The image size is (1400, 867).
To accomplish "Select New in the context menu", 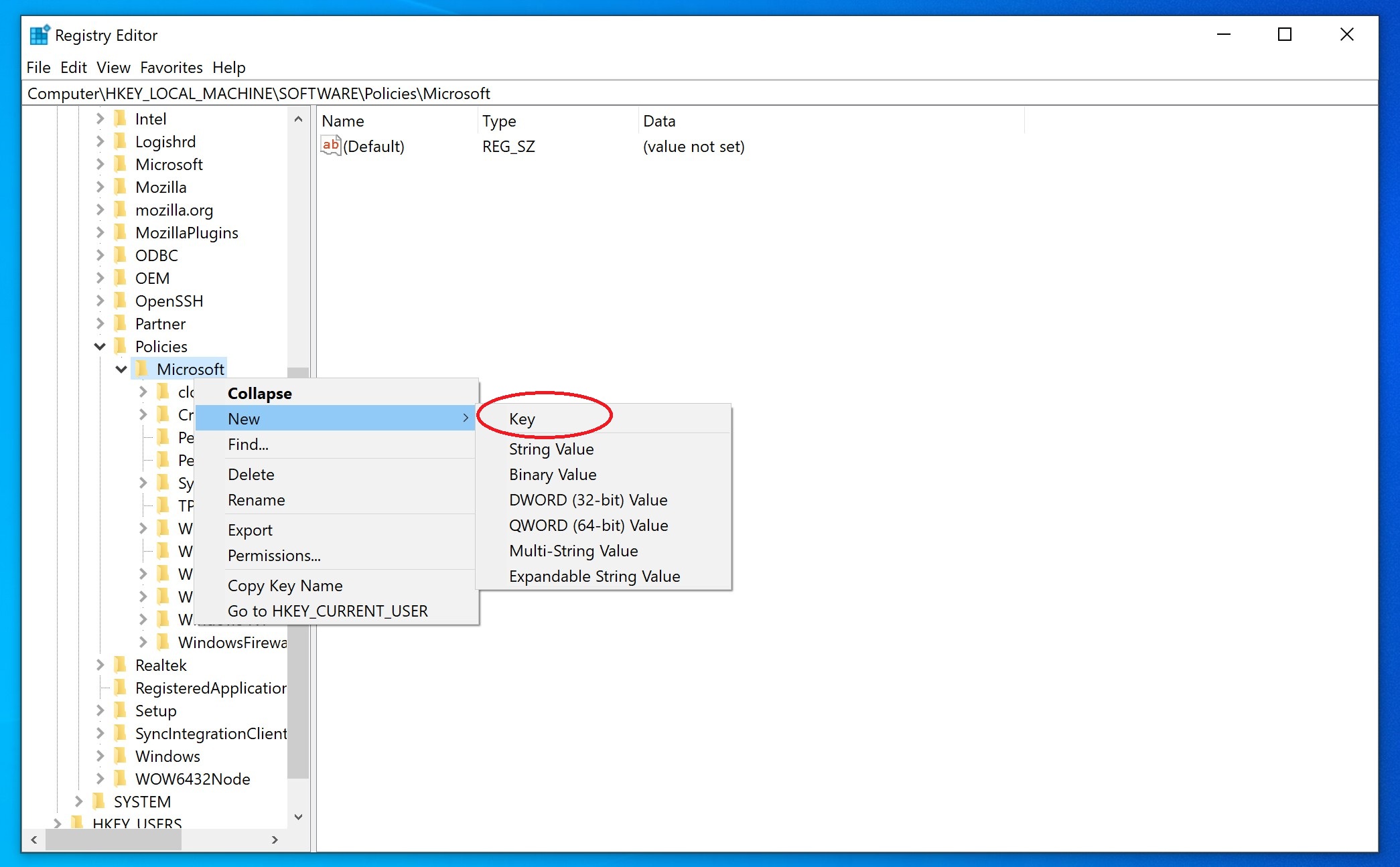I will pos(336,418).
